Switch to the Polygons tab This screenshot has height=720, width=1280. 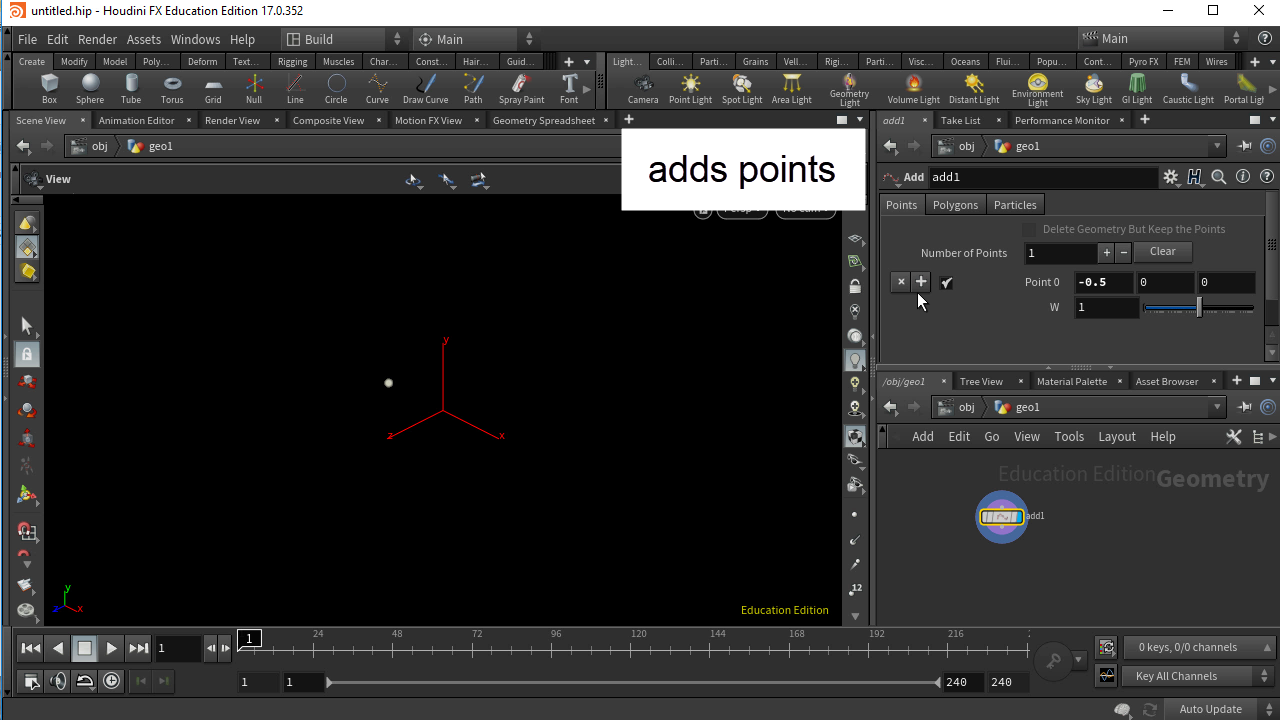click(955, 205)
